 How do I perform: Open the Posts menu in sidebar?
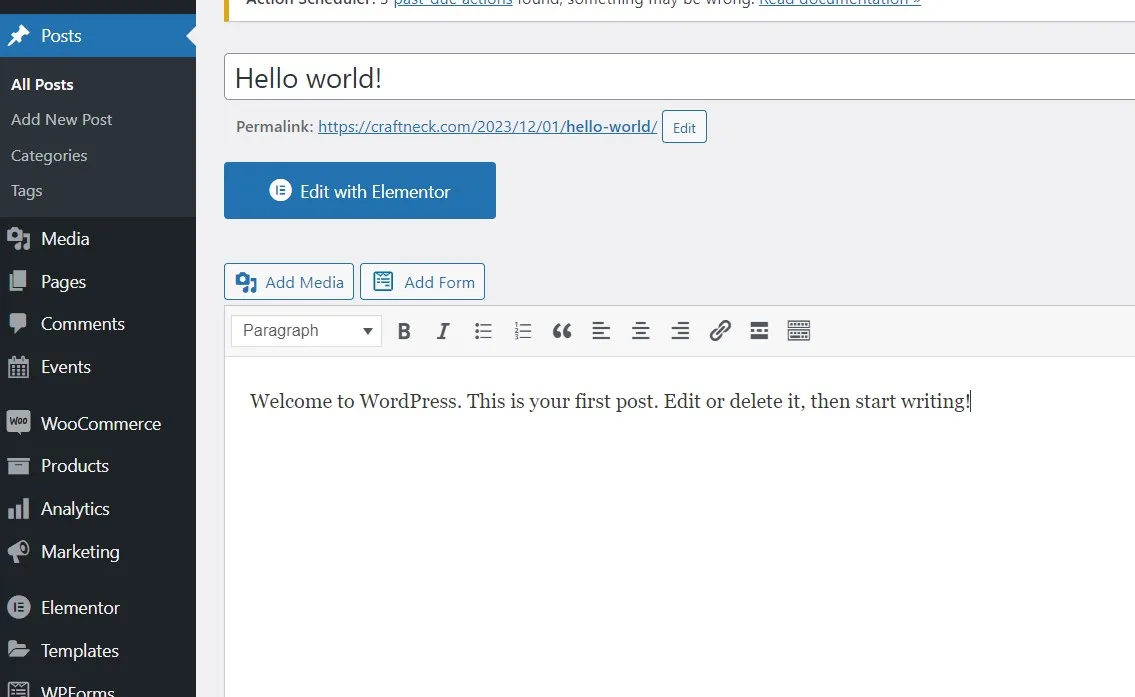pos(98,35)
